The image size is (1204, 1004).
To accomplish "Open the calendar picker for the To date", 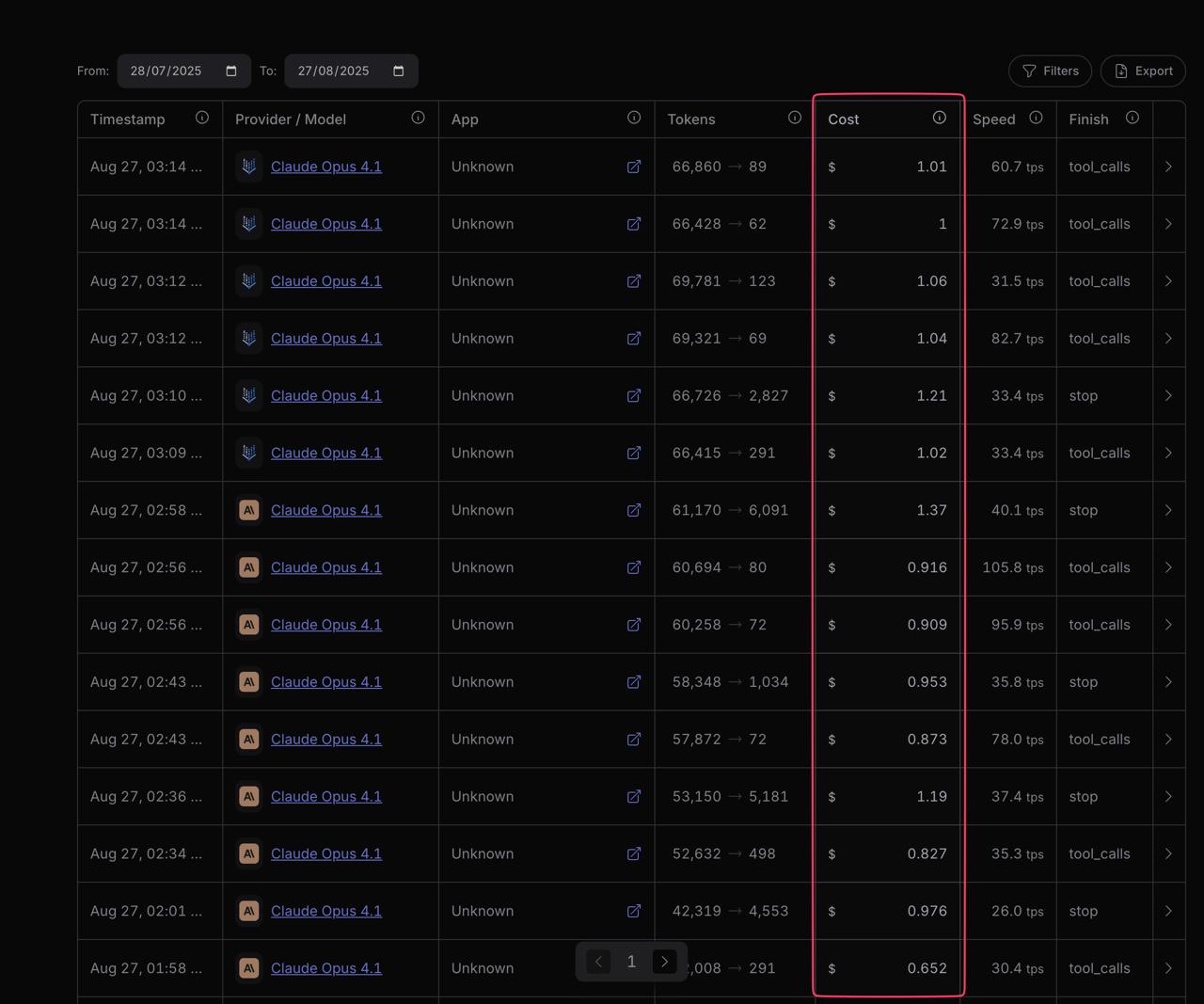I will coord(399,72).
